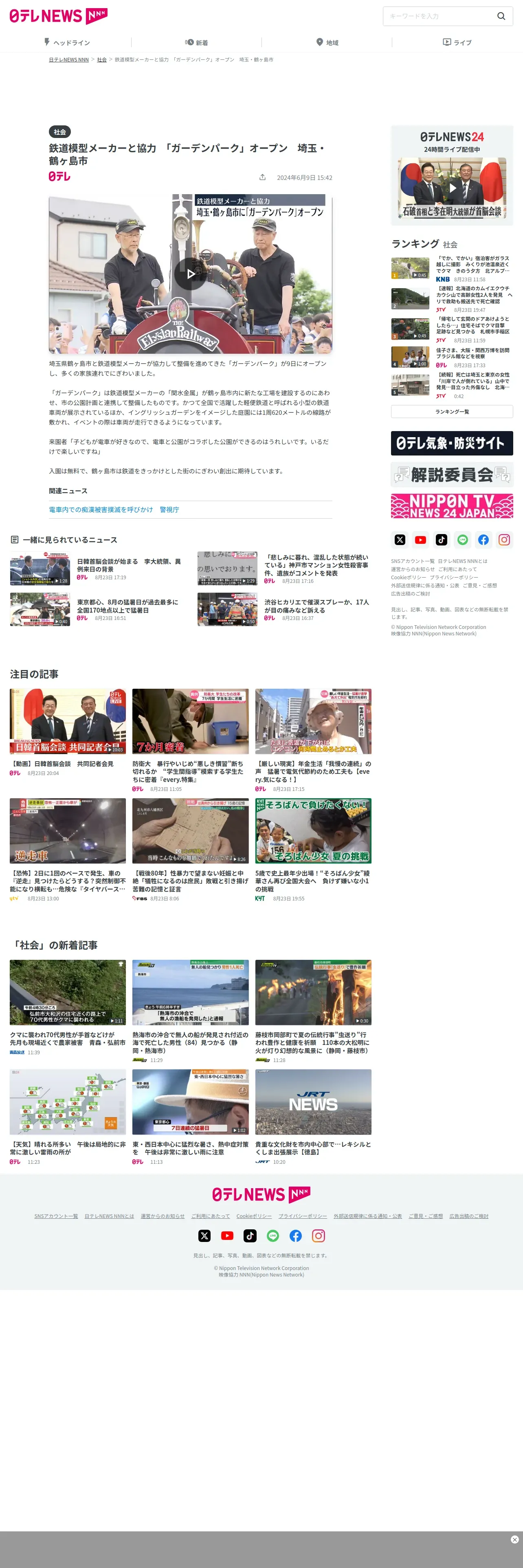Play the Garden Park article video
This screenshot has width=523, height=1568.
(191, 274)
